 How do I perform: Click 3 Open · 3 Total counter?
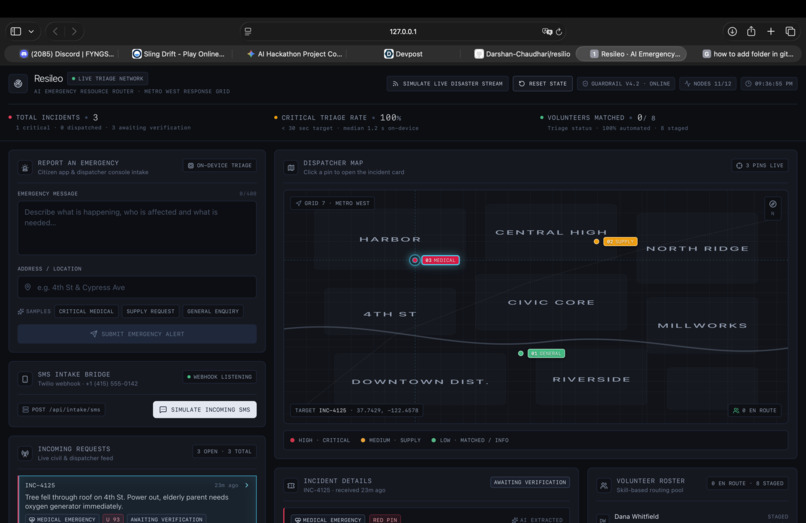[x=224, y=452]
